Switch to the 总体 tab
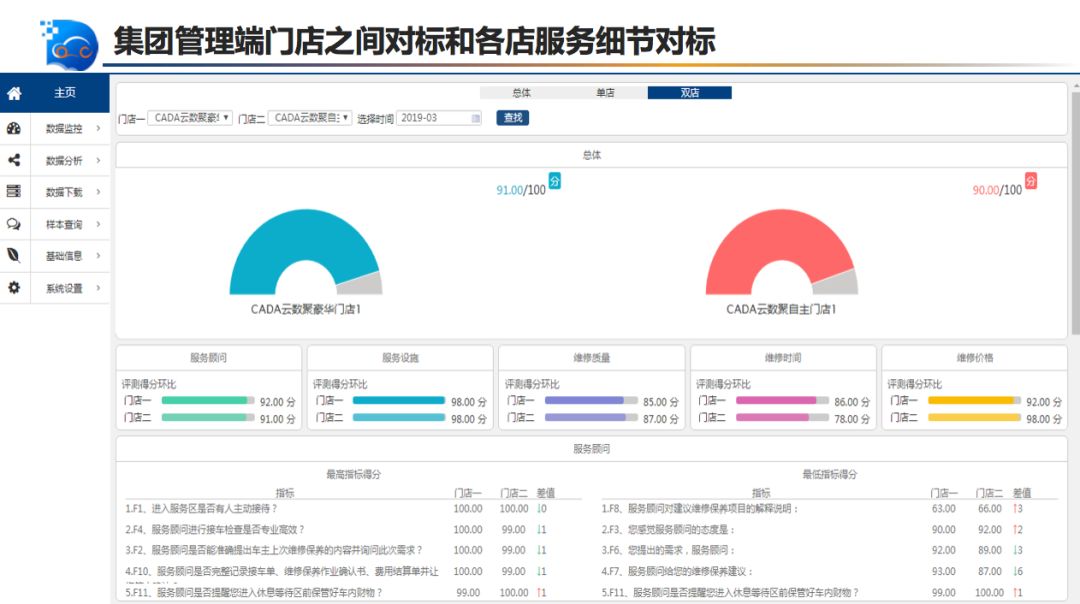Screen dimensions: 1080x604 [x=521, y=93]
